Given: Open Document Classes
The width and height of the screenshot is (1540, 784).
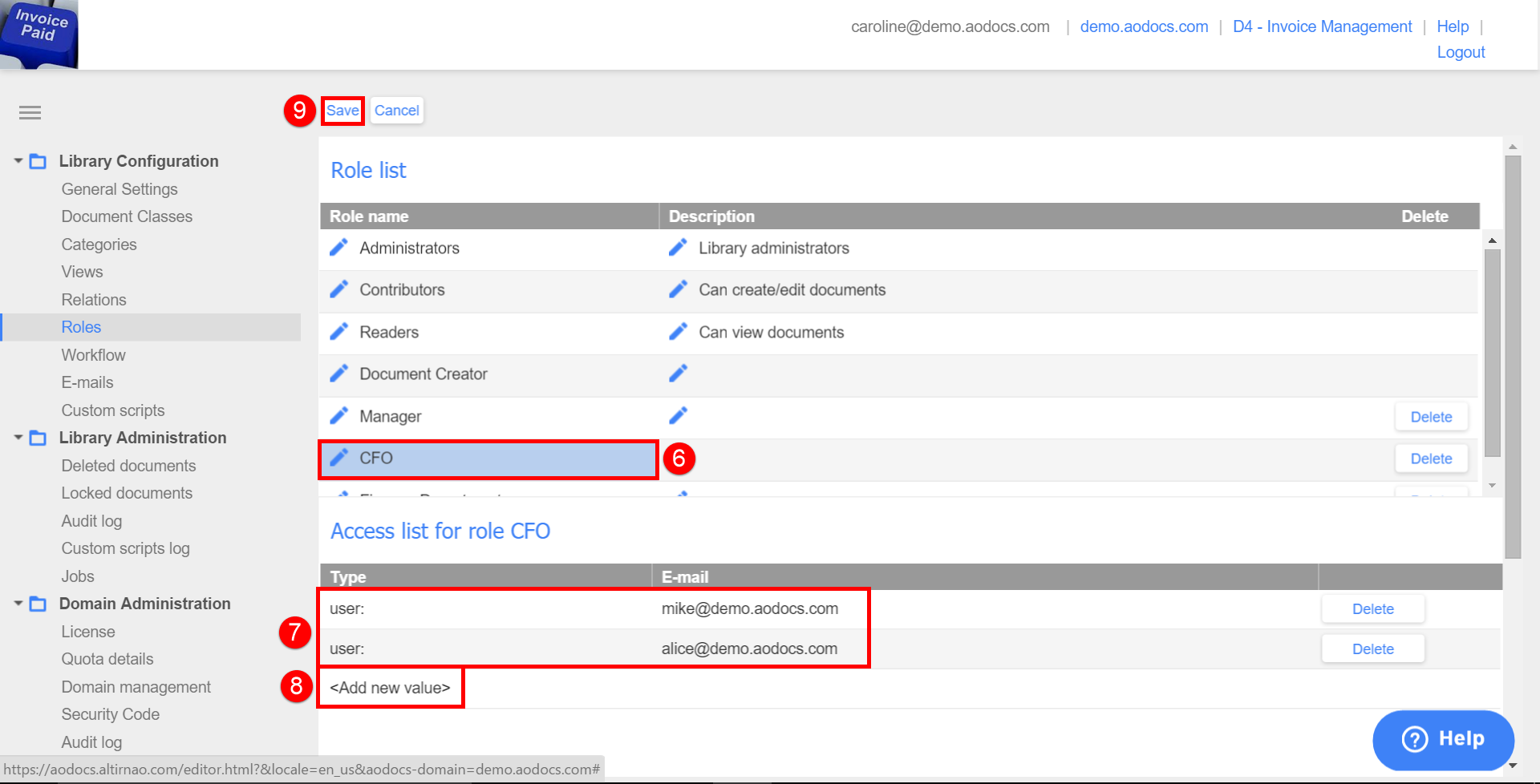Looking at the screenshot, I should point(127,216).
